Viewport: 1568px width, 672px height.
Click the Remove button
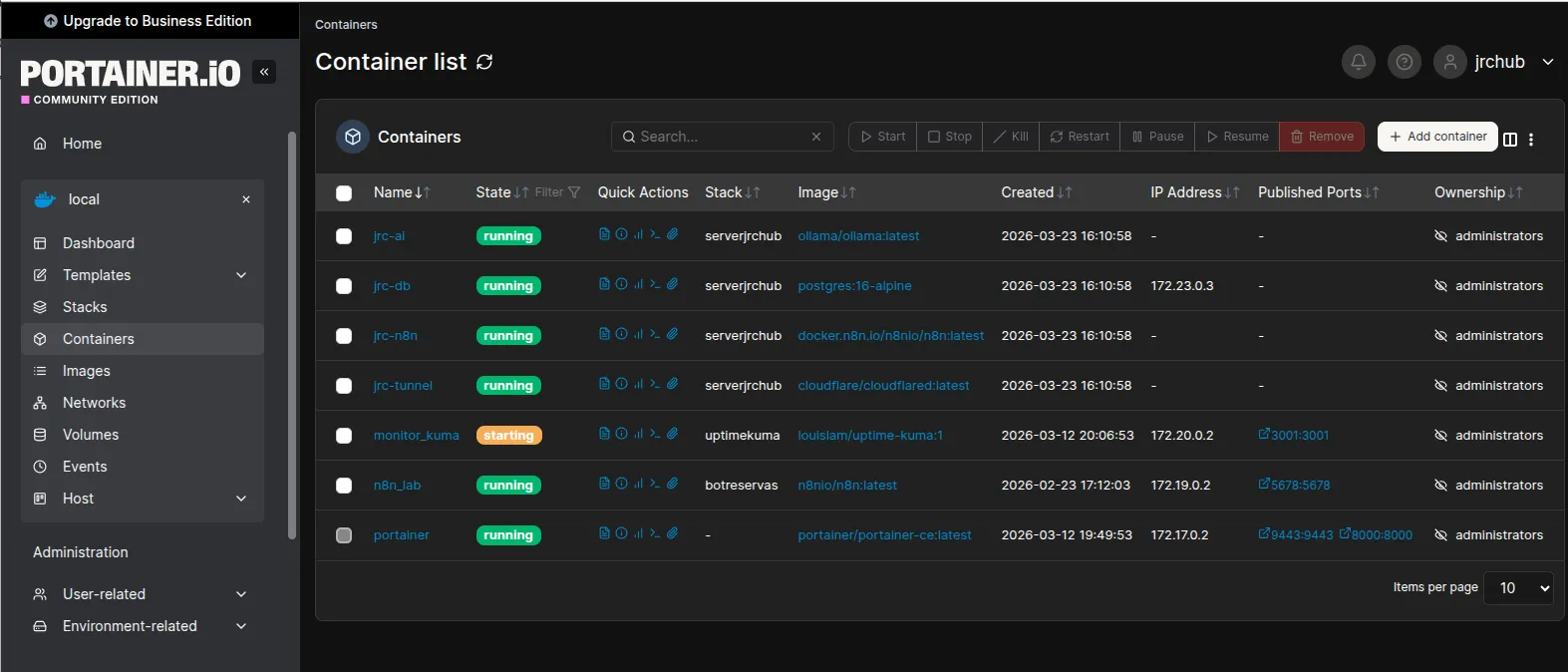point(1322,137)
